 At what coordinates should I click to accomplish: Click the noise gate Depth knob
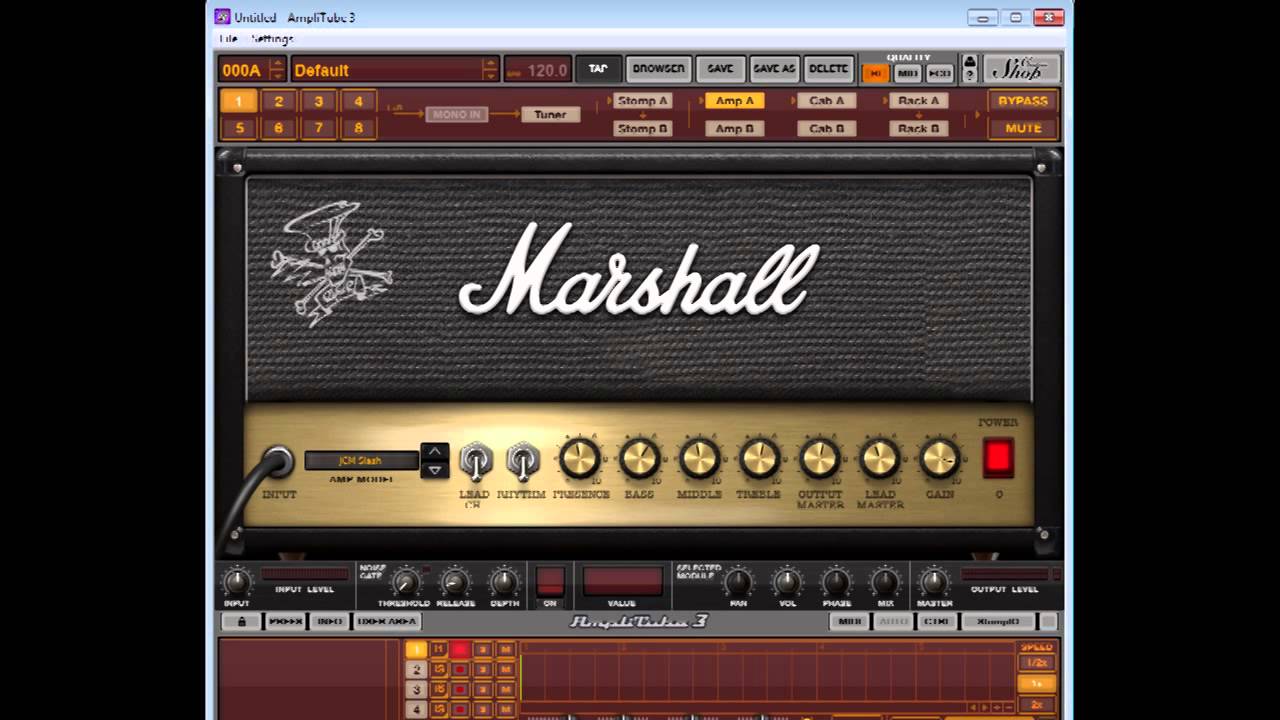point(504,582)
